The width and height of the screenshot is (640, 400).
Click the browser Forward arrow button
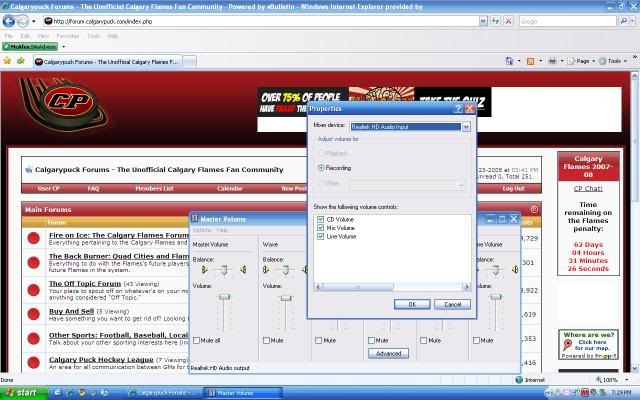pyautogui.click(x=22, y=21)
